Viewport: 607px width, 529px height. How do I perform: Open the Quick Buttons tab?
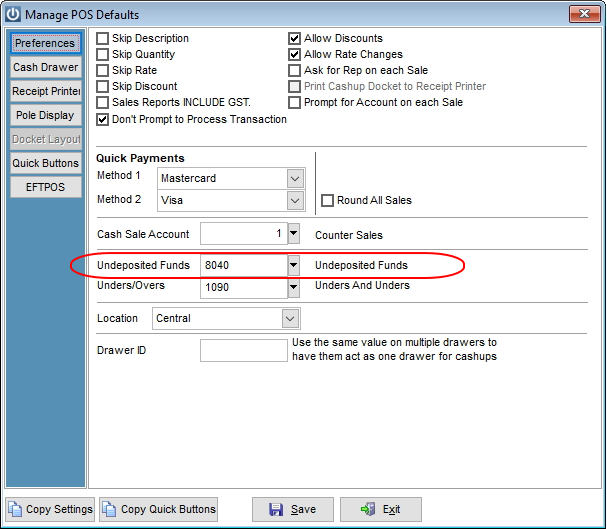(x=45, y=163)
